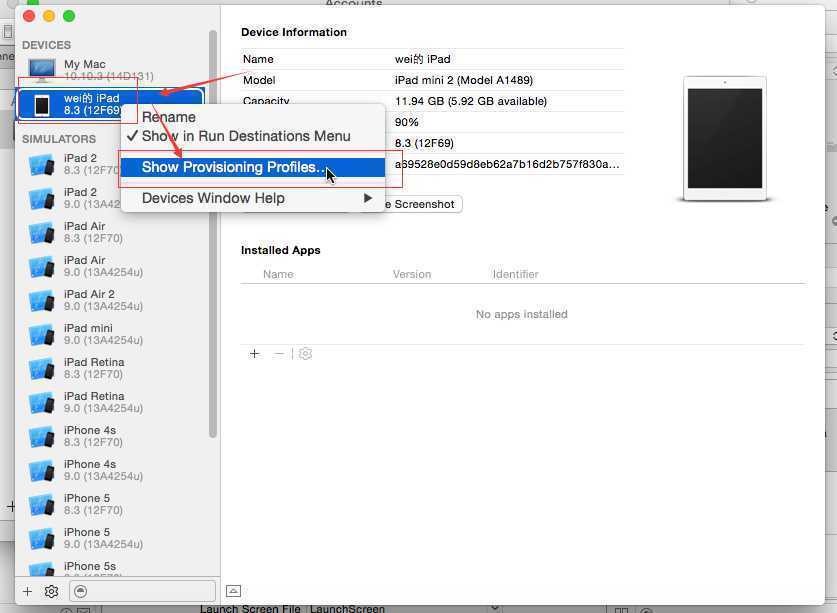
Task: Toggle the device console disclosure button
Action: click(233, 591)
